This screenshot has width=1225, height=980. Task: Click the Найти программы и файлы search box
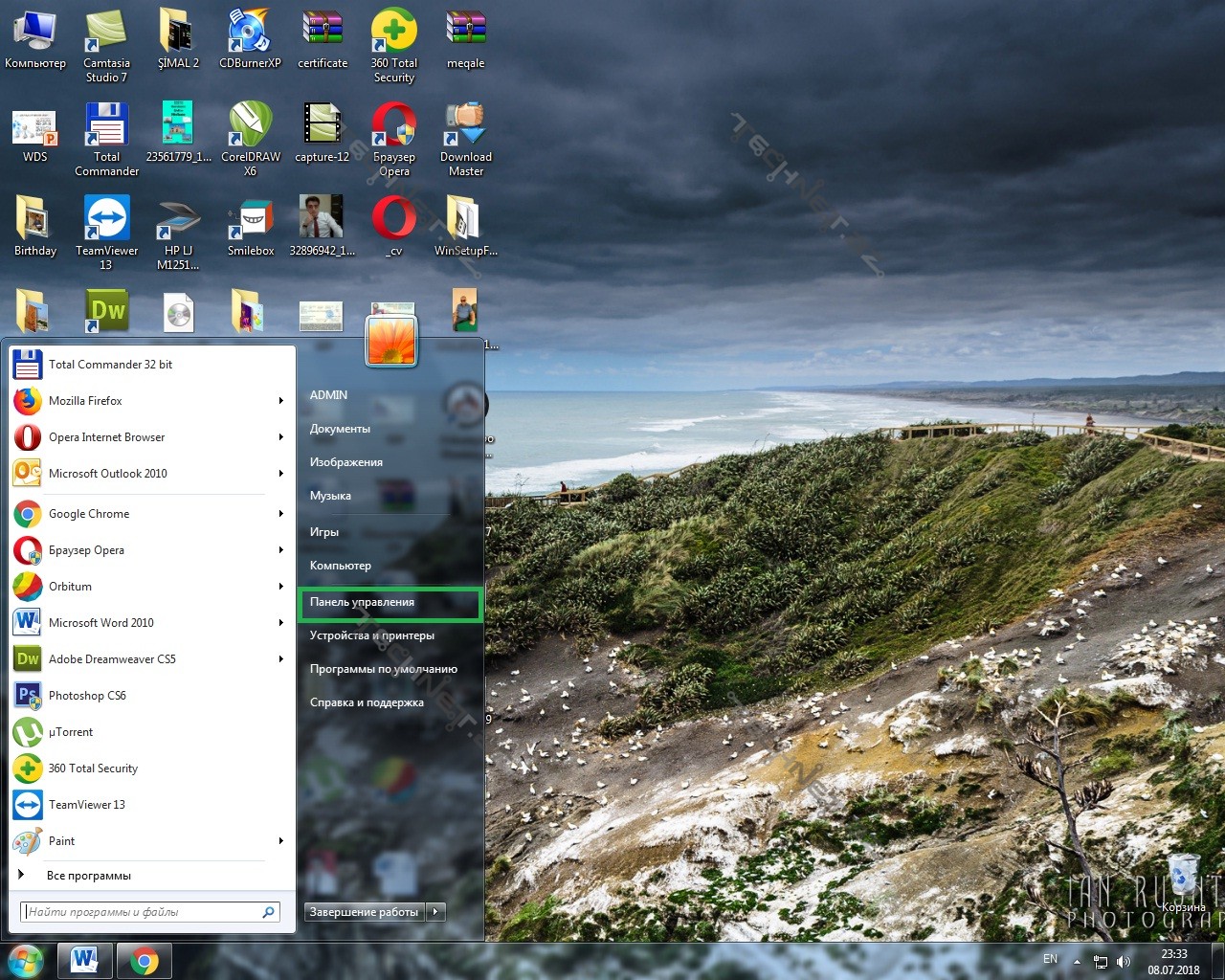coord(142,912)
